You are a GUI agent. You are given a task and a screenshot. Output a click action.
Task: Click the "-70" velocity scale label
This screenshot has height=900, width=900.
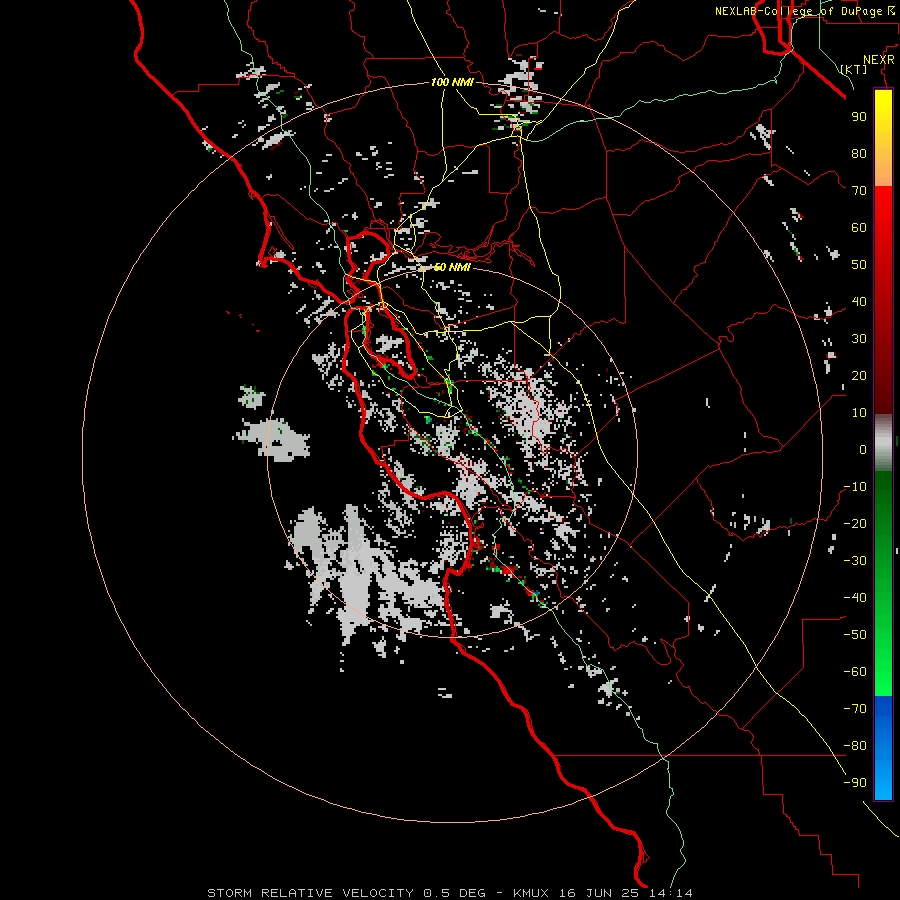pos(855,708)
